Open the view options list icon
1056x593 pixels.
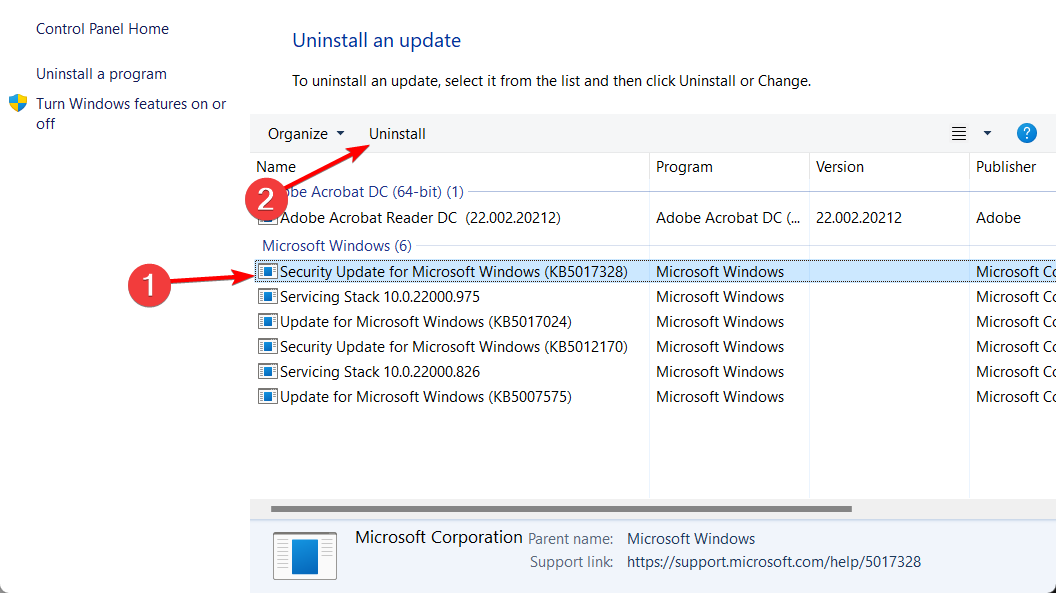pos(959,134)
